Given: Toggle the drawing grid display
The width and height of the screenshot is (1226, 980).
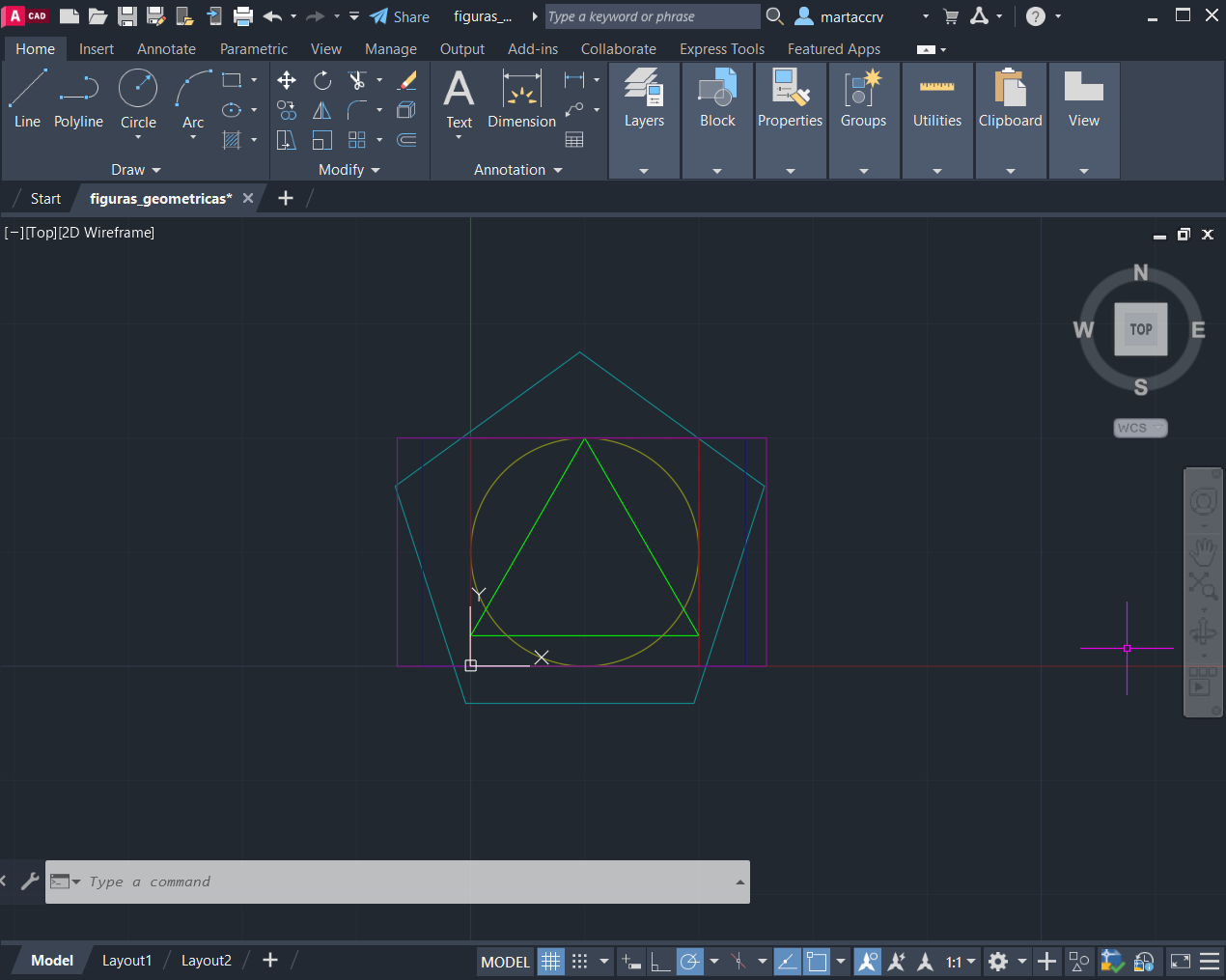Looking at the screenshot, I should pyautogui.click(x=550, y=962).
